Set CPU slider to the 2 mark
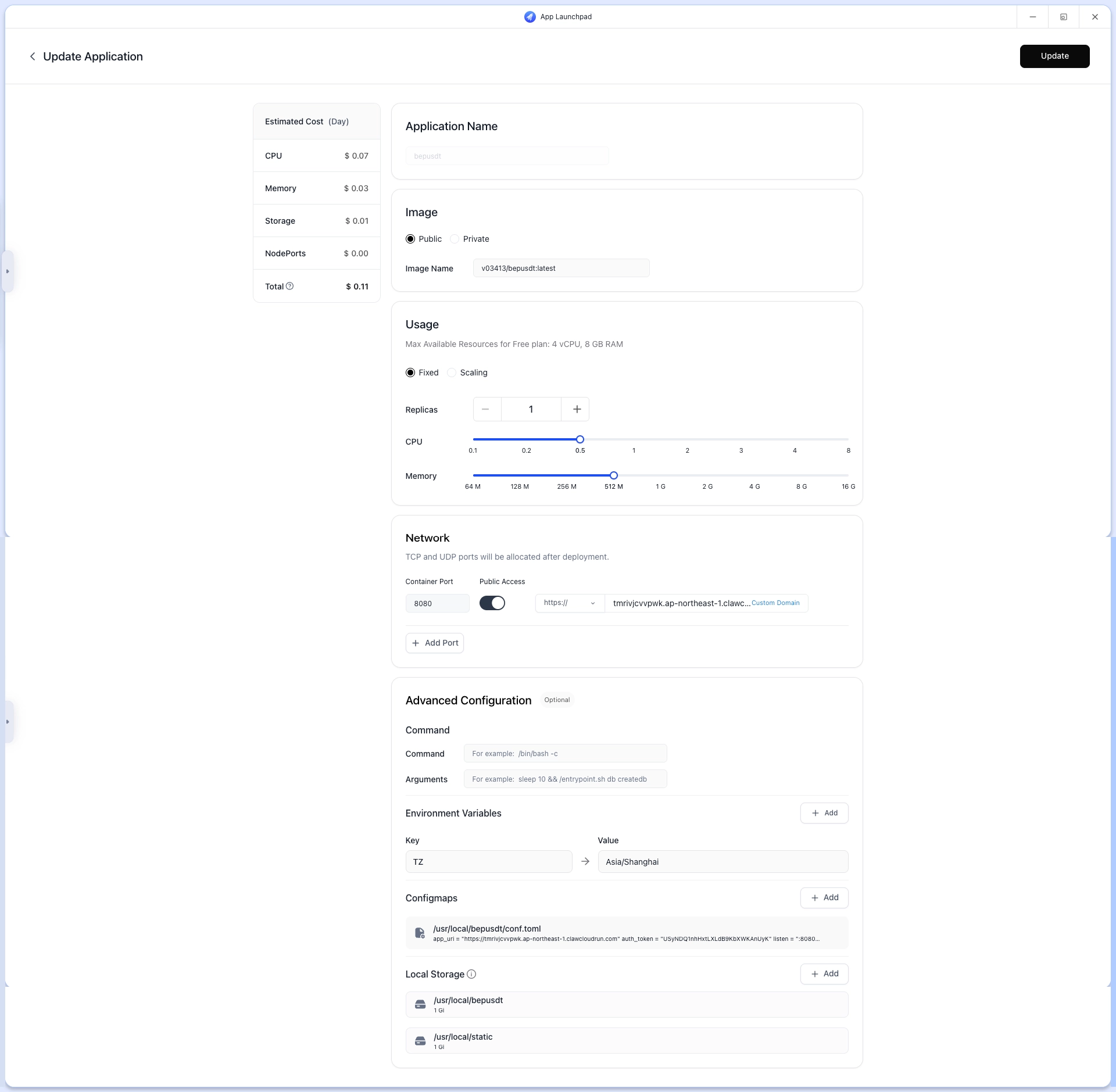The image size is (1116, 1092). [x=688, y=439]
